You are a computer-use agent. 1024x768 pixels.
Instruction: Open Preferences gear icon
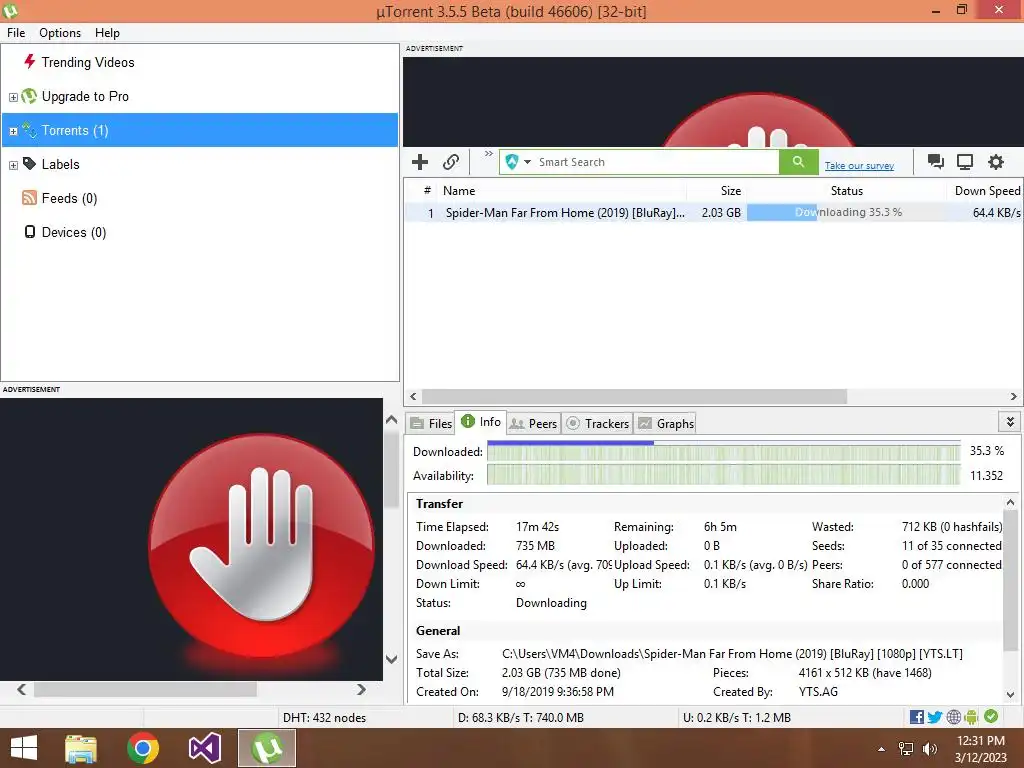995,162
